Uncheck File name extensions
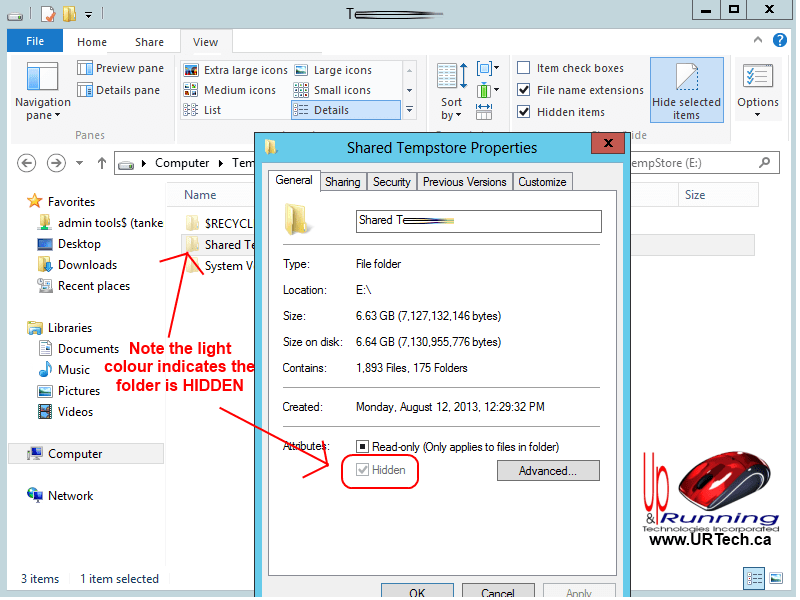 tap(524, 90)
